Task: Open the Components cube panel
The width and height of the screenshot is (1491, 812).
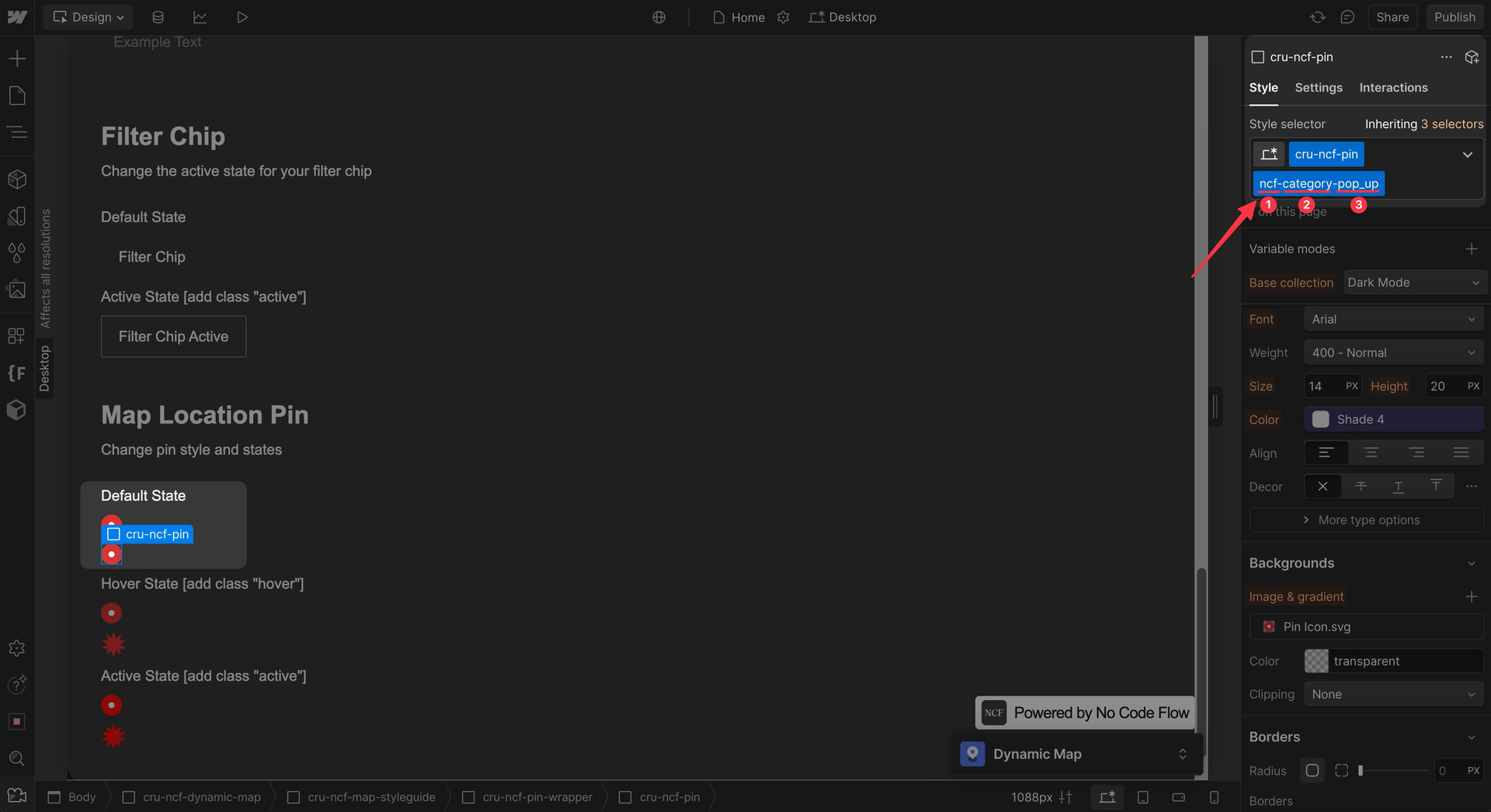Action: [x=17, y=179]
